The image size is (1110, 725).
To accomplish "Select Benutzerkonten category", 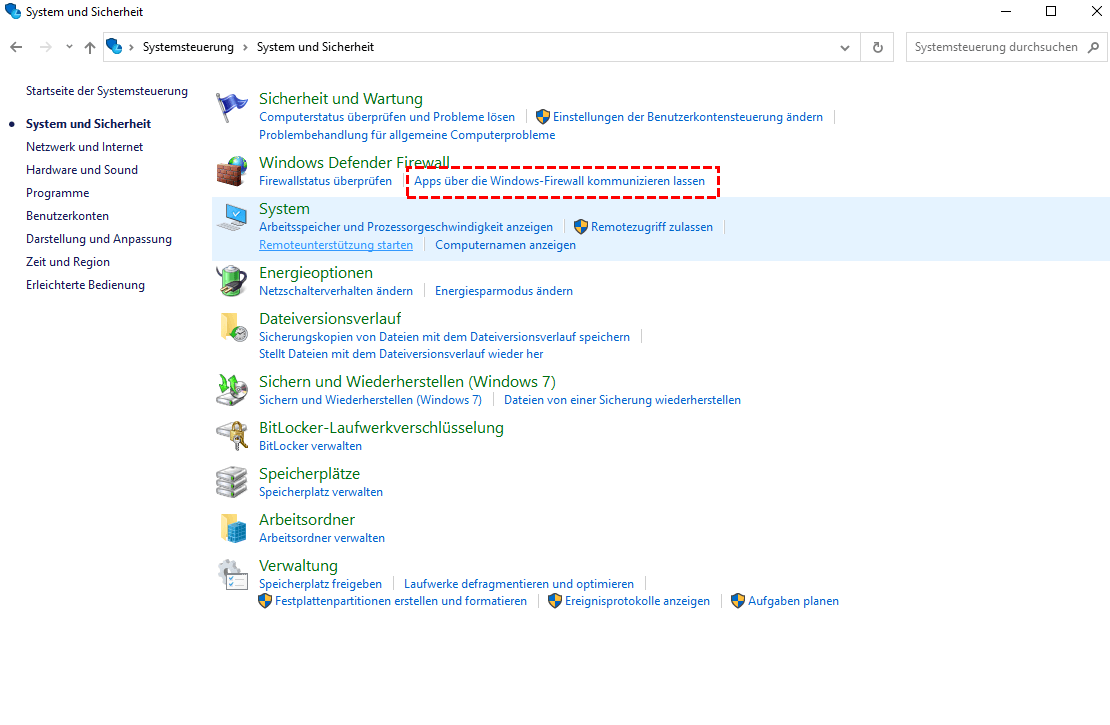I will (67, 216).
